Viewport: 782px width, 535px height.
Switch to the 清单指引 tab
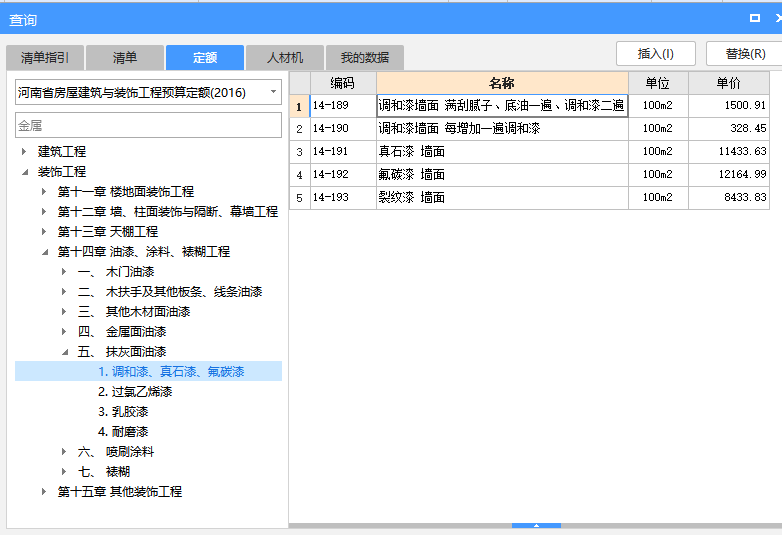[x=45, y=57]
